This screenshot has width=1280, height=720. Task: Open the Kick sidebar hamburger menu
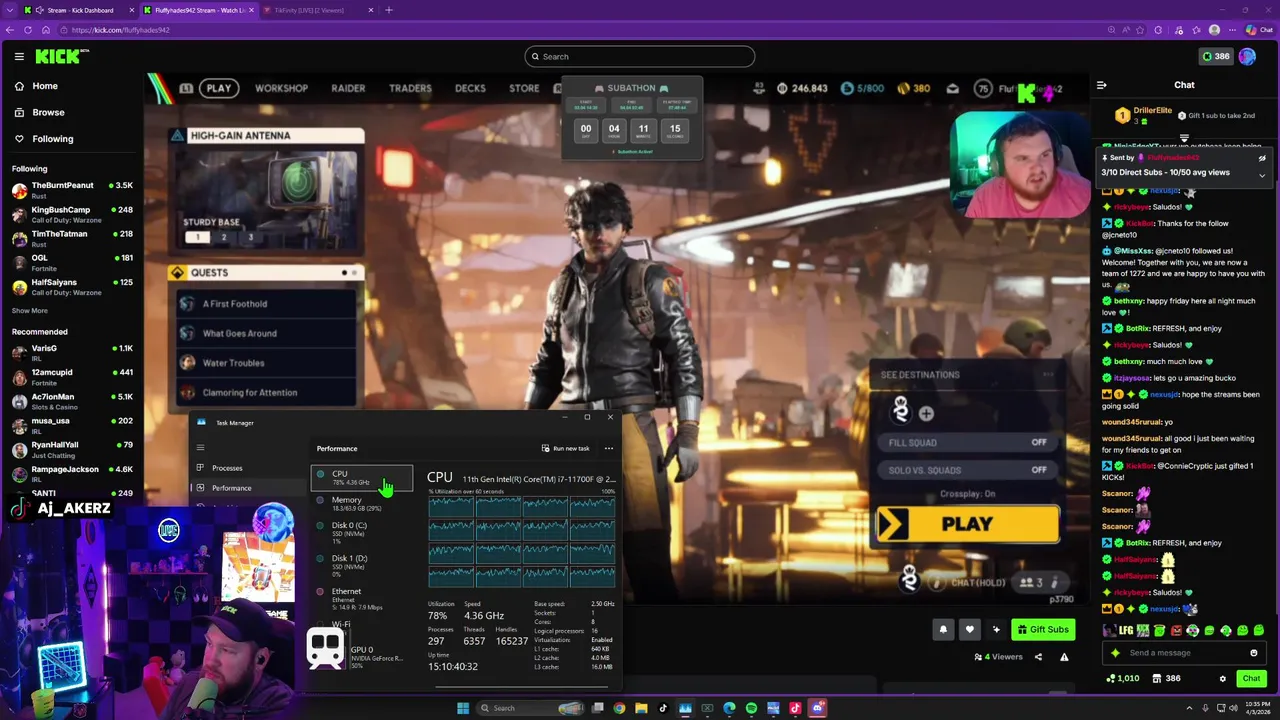[19, 57]
